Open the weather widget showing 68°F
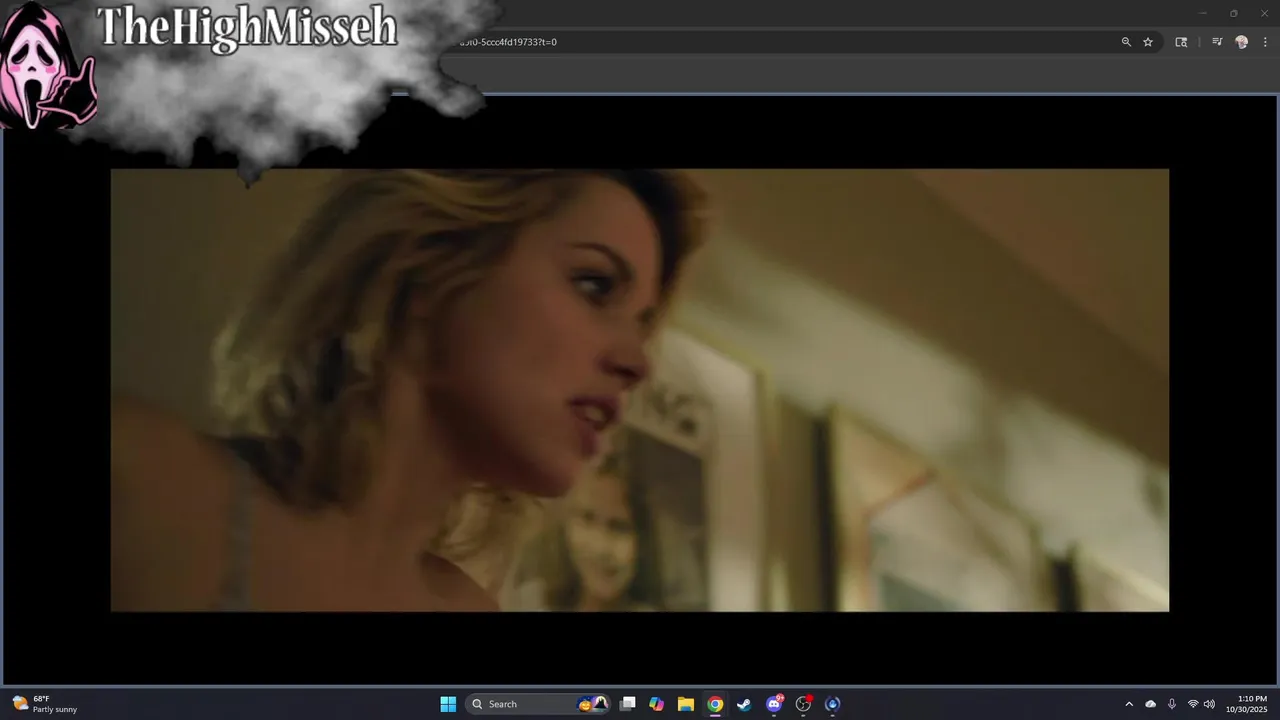Screen dimensions: 1280x720 coord(45,704)
